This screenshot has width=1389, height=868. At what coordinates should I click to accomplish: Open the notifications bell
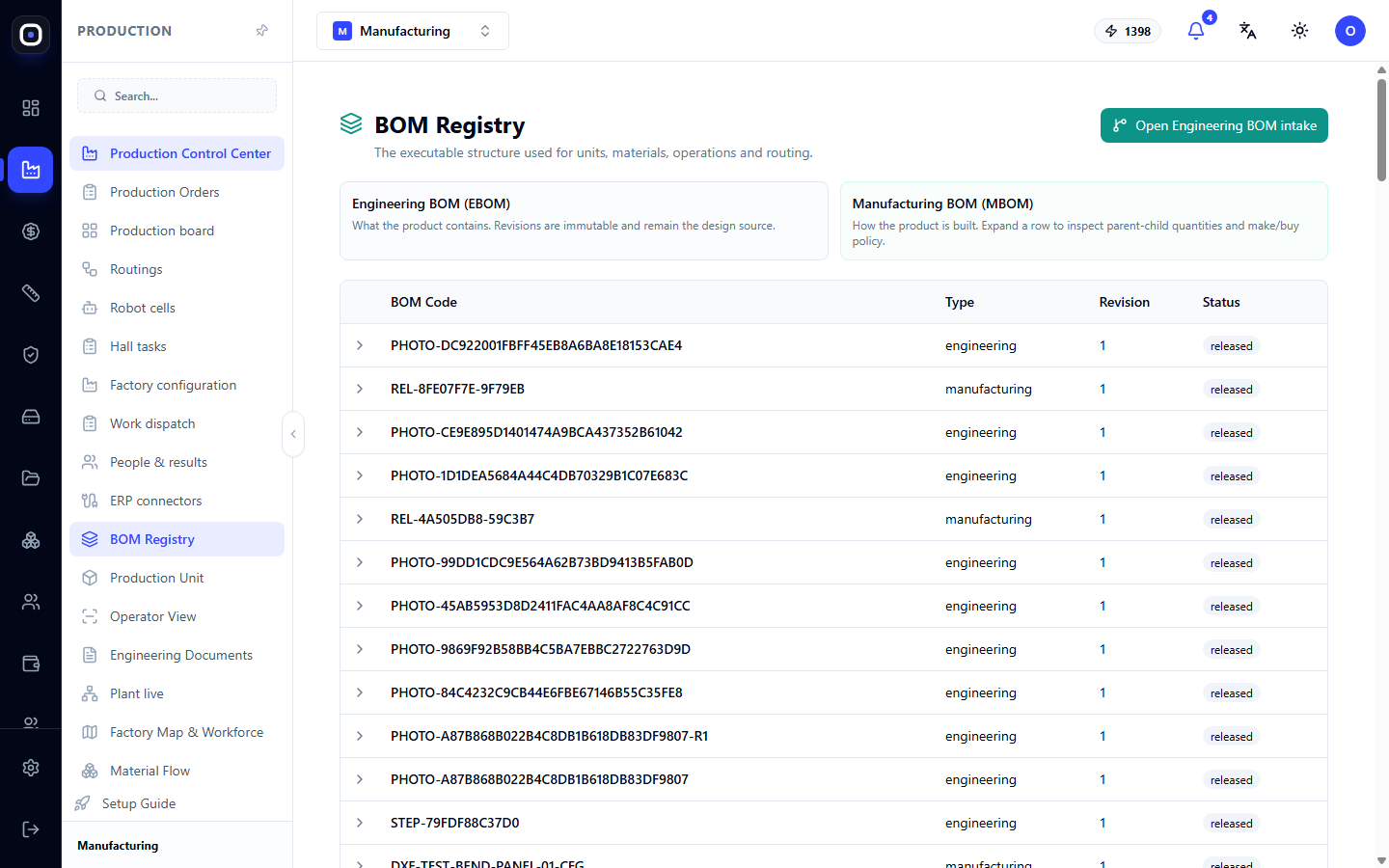[x=1196, y=31]
